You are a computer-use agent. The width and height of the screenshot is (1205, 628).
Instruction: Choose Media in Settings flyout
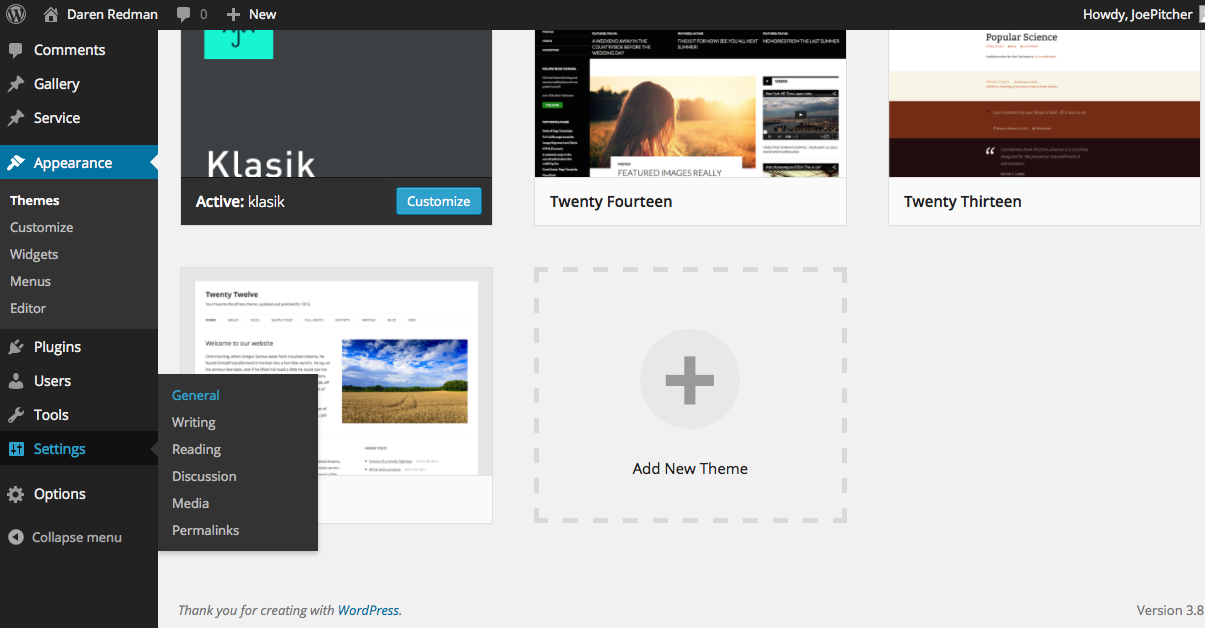click(x=190, y=503)
